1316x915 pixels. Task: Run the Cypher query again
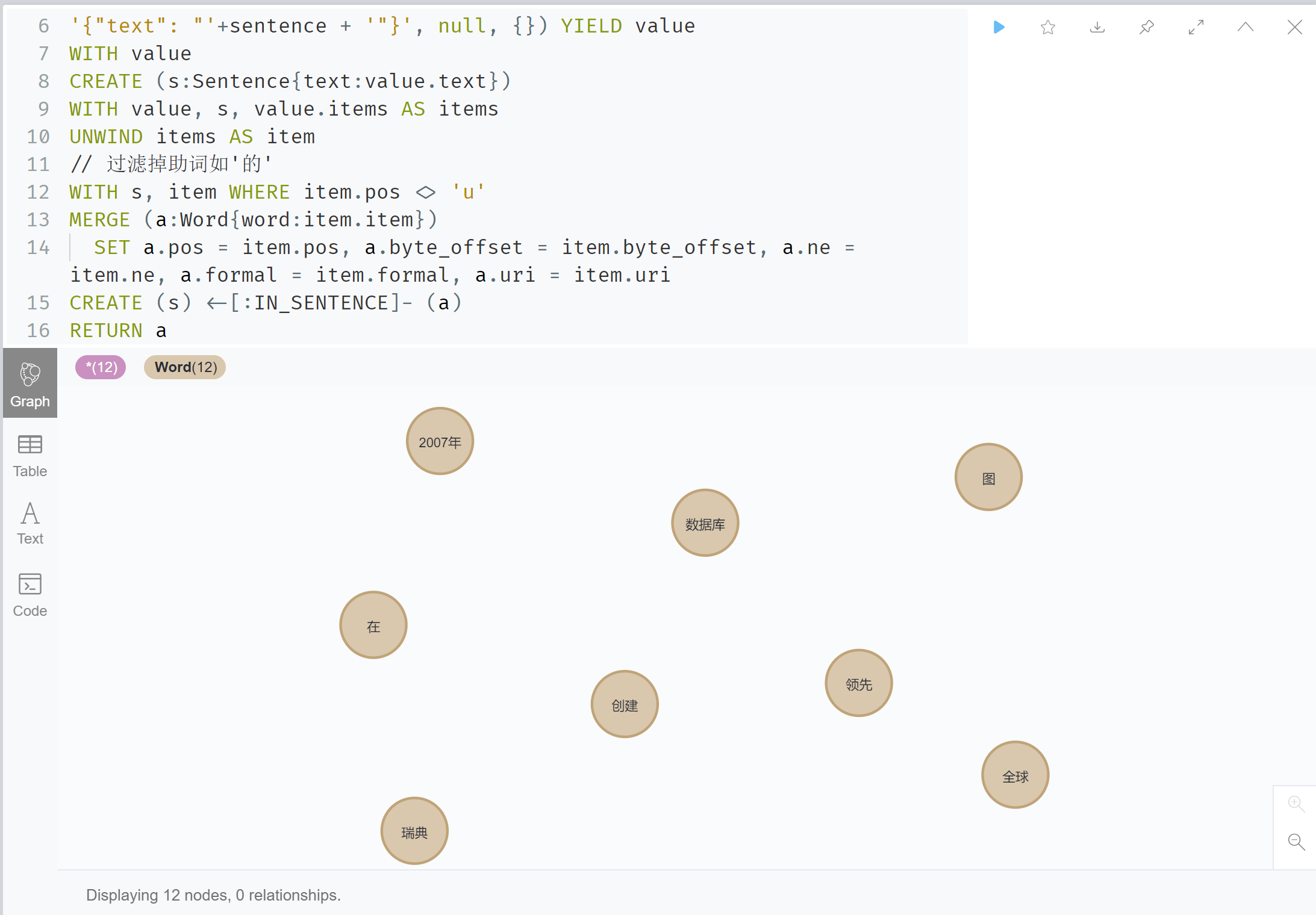(998, 27)
